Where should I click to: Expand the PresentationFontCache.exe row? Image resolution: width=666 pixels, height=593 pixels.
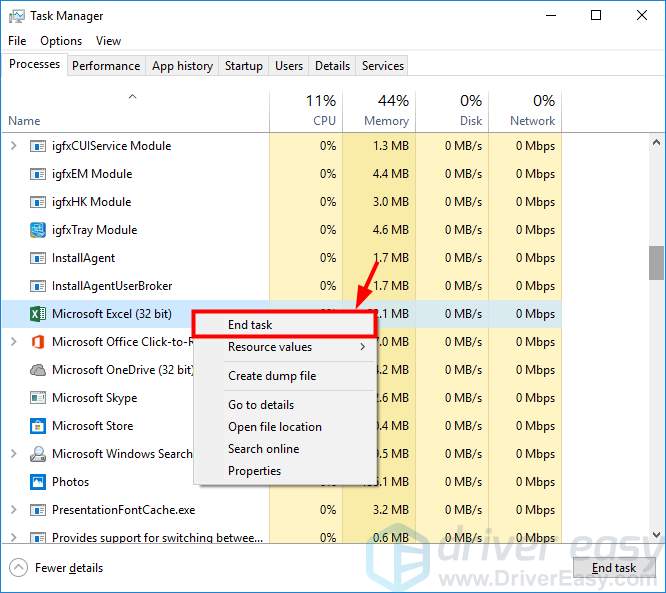coord(13,510)
